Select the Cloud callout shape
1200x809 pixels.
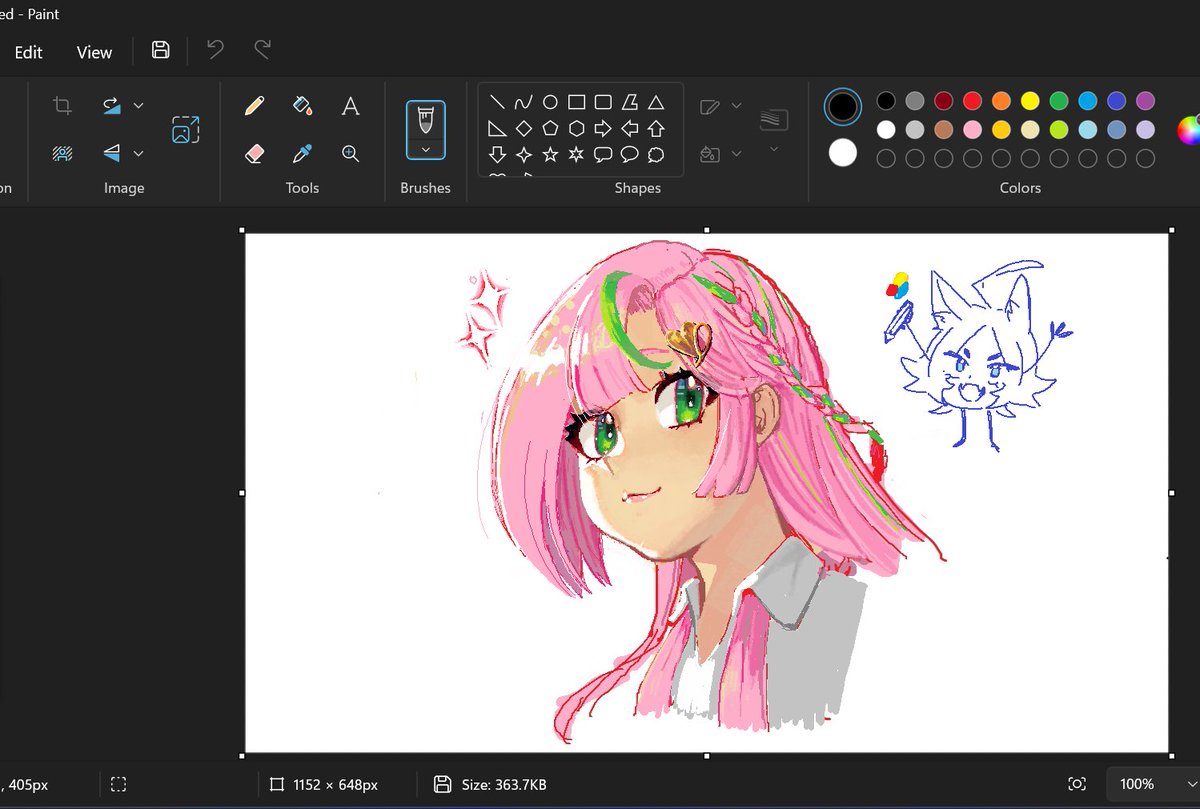click(656, 155)
